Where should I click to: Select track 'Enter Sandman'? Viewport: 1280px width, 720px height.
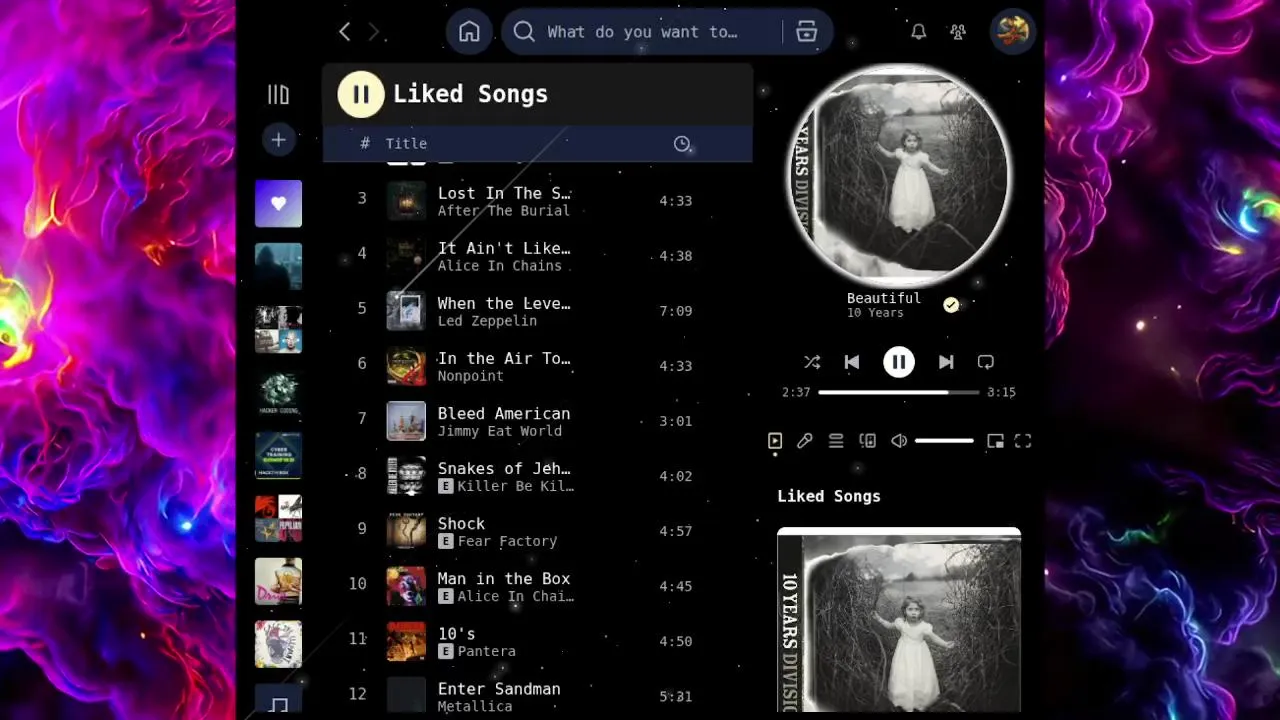499,688
